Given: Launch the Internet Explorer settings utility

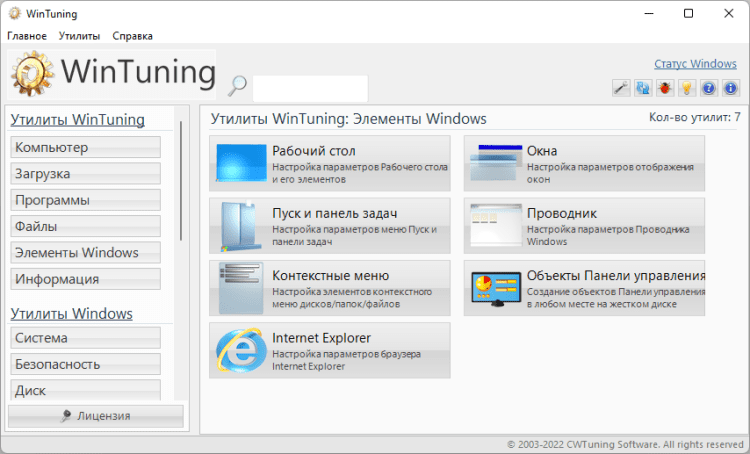Looking at the screenshot, I should pos(330,350).
